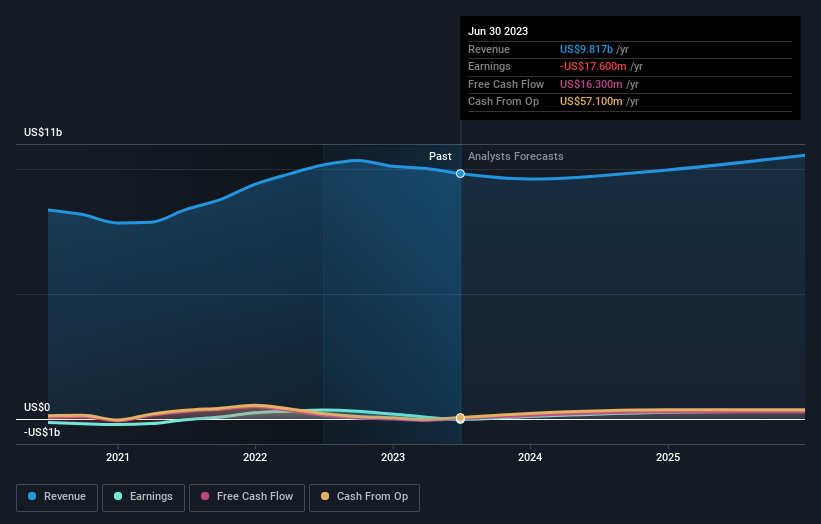This screenshot has height=524, width=821.
Task: Click the 2023 x-axis label
Action: pyautogui.click(x=393, y=457)
